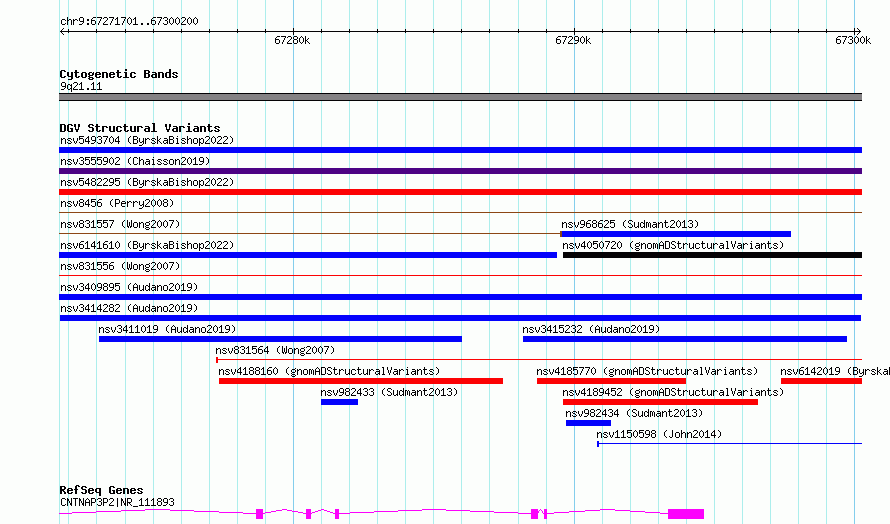Click the nsv6141610 (ByrskaBishop2022) blue bar
The width and height of the screenshot is (890, 524).
click(308, 255)
